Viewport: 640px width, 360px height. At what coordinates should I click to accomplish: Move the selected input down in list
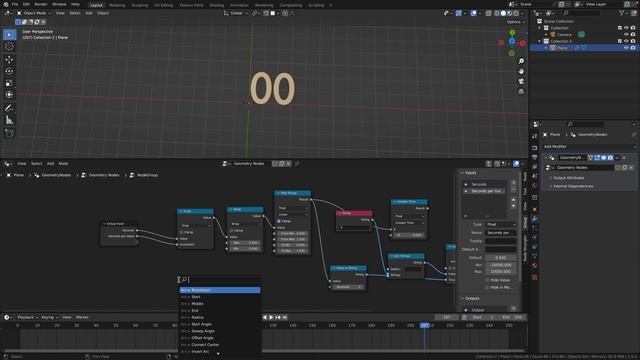(513, 206)
